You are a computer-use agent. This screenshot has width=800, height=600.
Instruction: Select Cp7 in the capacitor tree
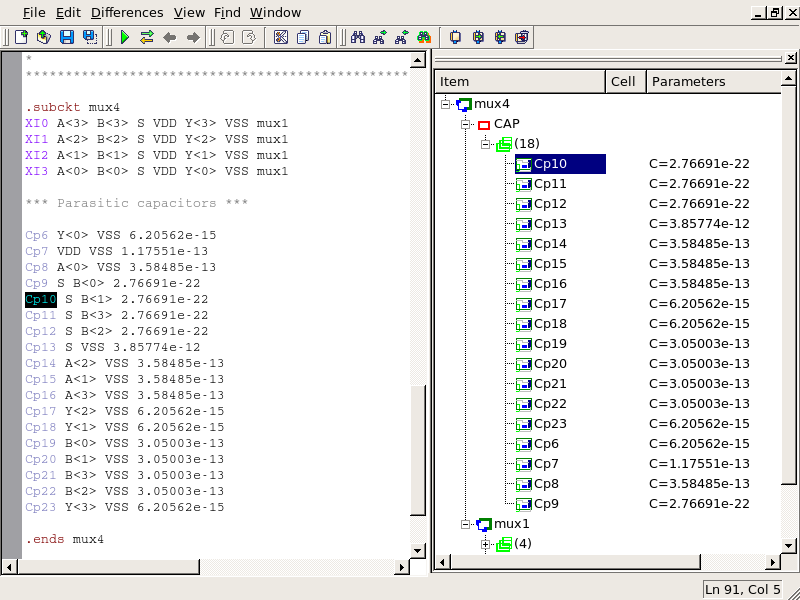(x=546, y=464)
